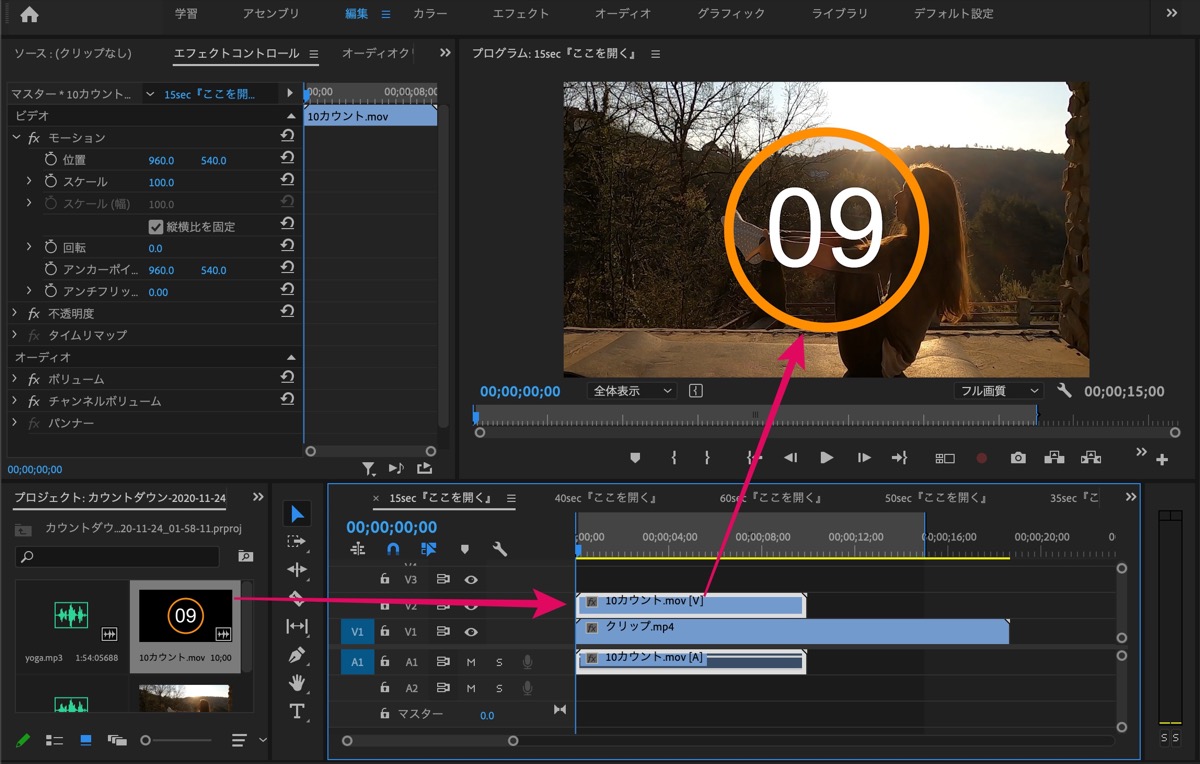The width and height of the screenshot is (1200, 764).
Task: Reset the スケール parameter
Action: click(x=287, y=181)
